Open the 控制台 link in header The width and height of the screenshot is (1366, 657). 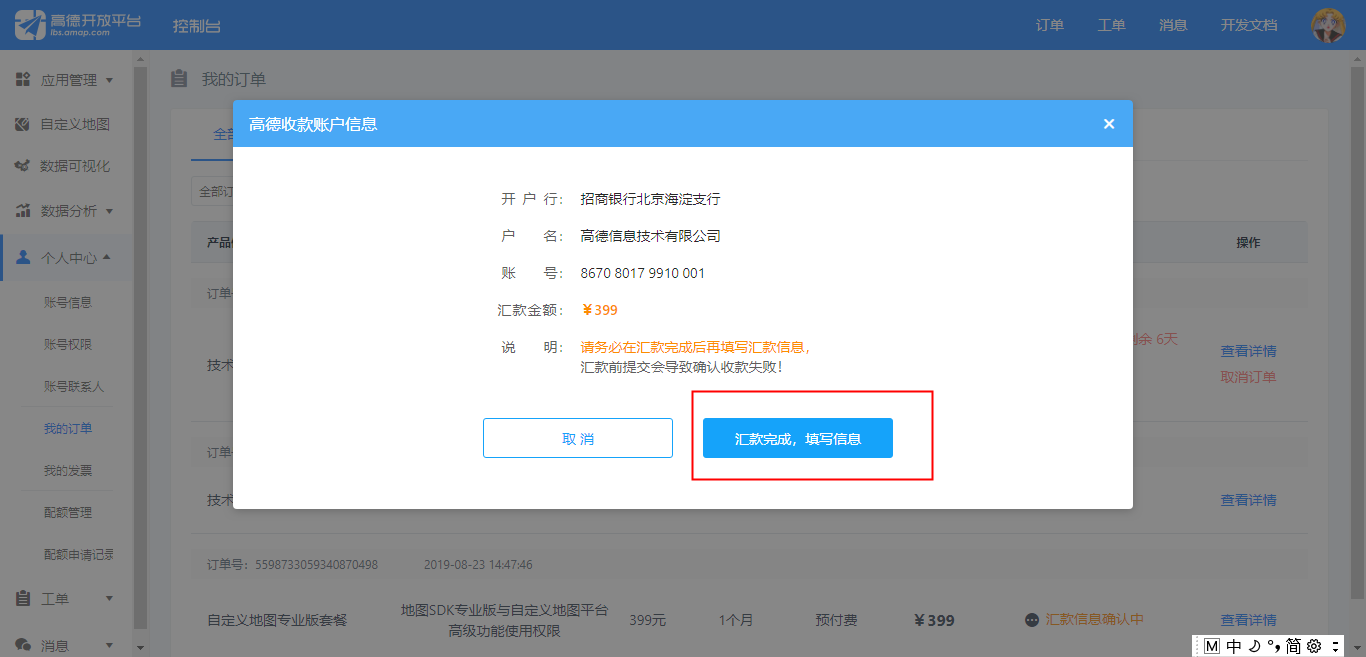click(196, 26)
